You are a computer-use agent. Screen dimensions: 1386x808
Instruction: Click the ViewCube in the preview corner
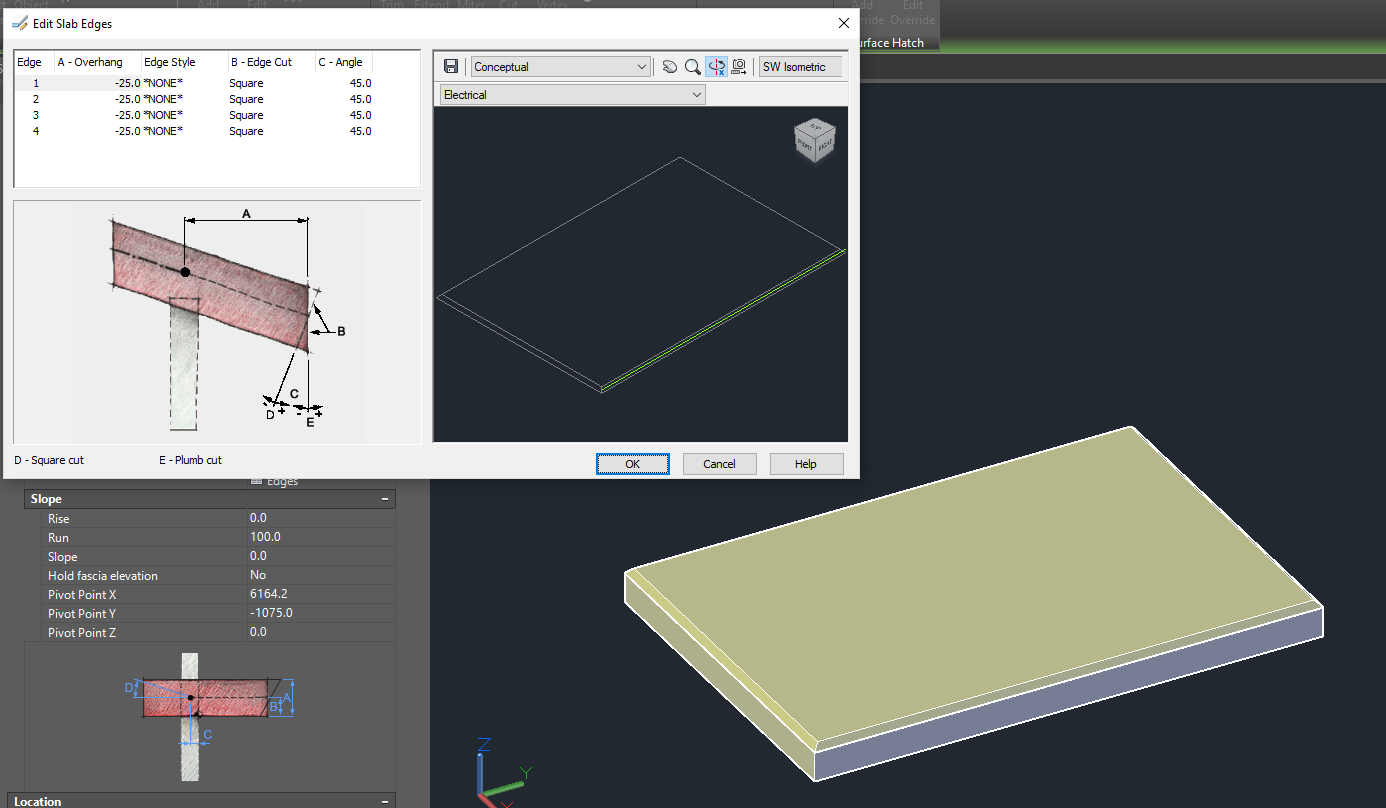(x=815, y=139)
